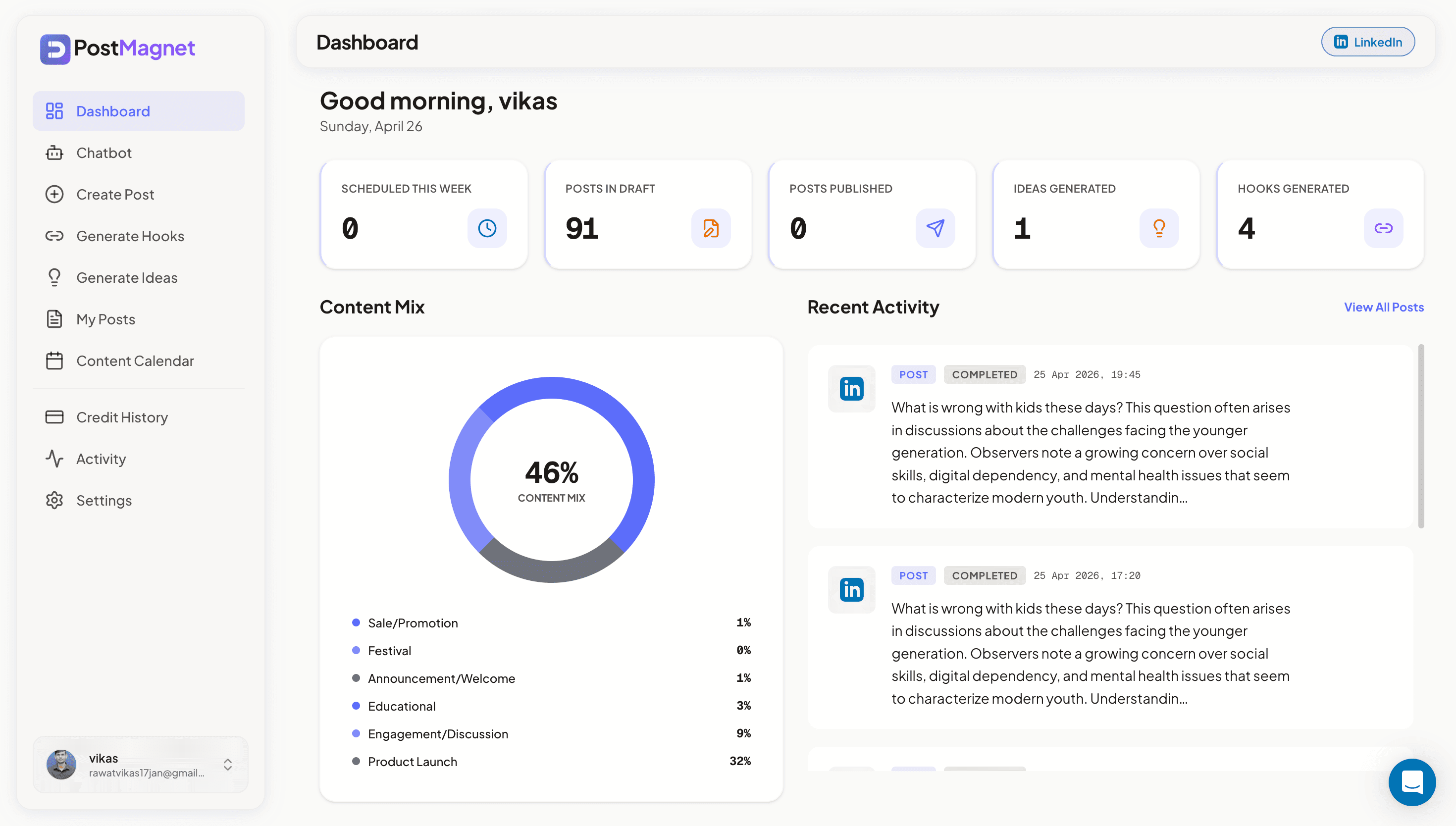Select the COMPLETED status tag
This screenshot has height=826, width=1456.
(984, 374)
